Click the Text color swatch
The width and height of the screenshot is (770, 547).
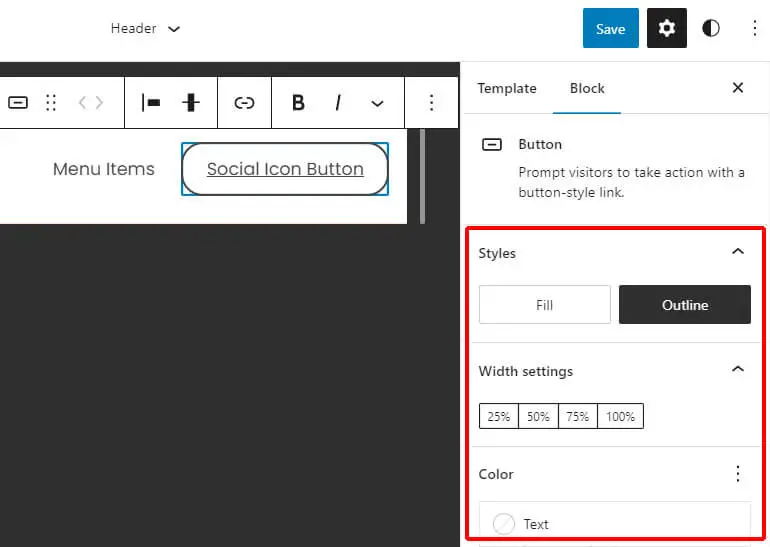click(x=503, y=524)
